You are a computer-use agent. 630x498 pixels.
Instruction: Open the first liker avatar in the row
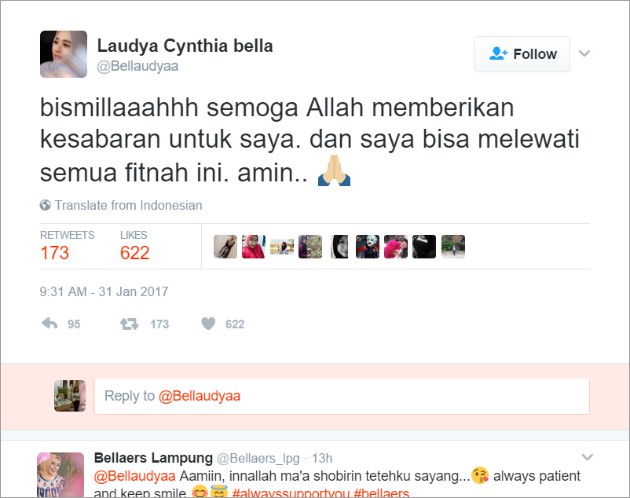pyautogui.click(x=225, y=246)
